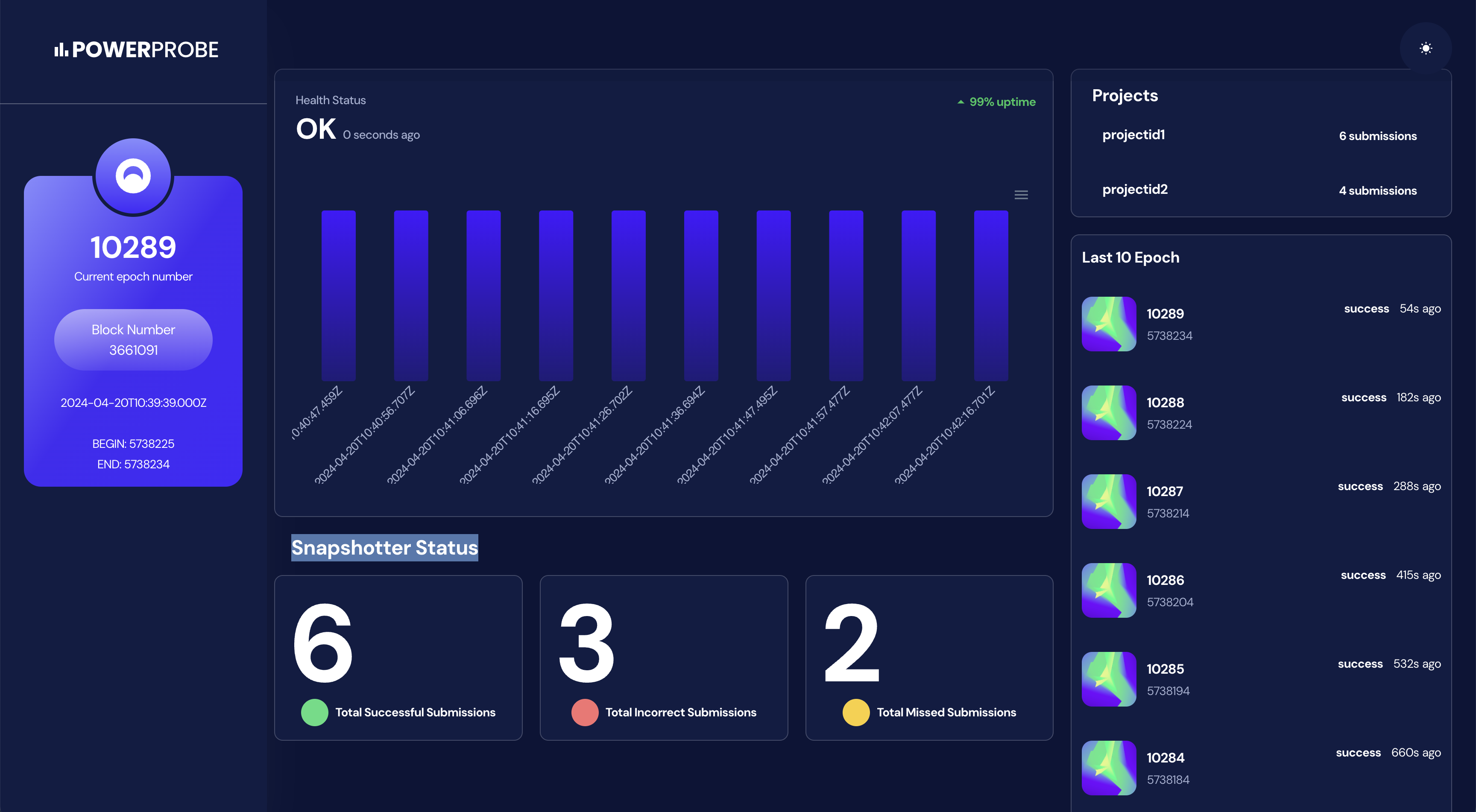
Task: Click the yellow Missed Submissions indicator dot
Action: [855, 712]
